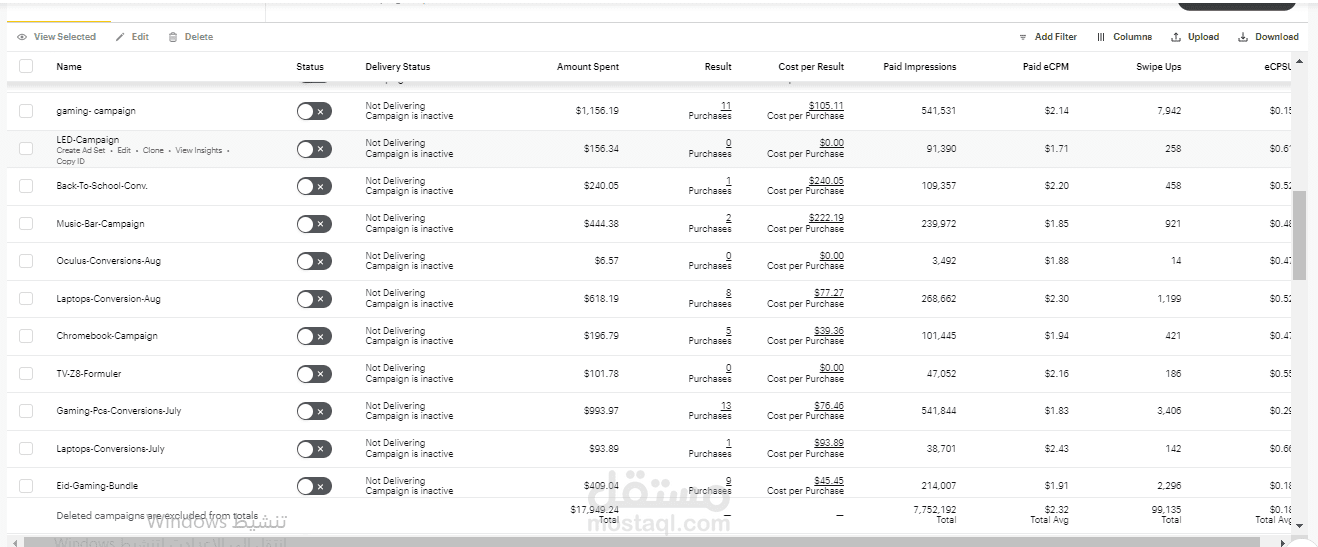
Task: Click the 11 Purchases result link
Action: pyautogui.click(x=726, y=106)
